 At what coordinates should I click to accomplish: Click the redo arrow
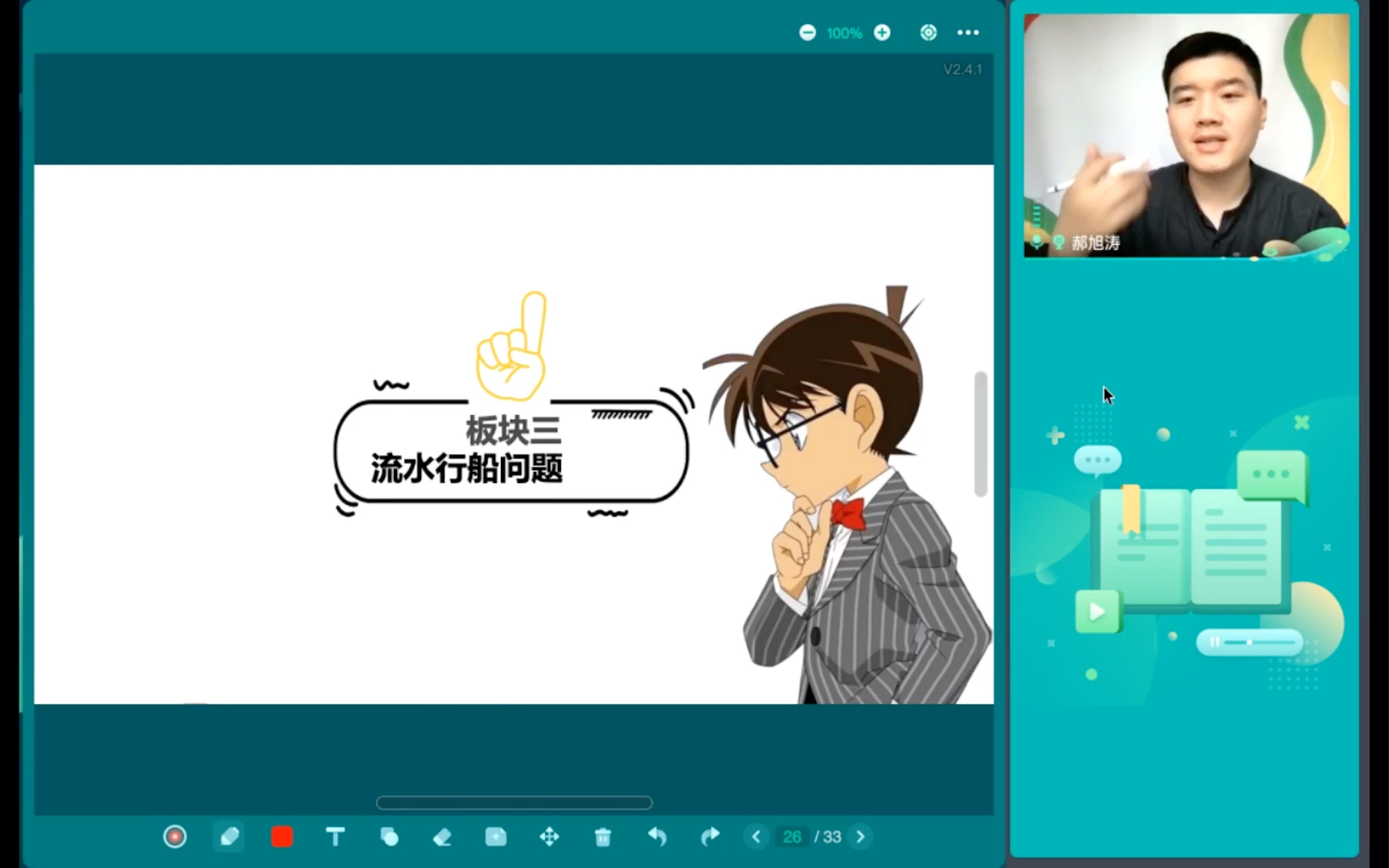coord(710,836)
